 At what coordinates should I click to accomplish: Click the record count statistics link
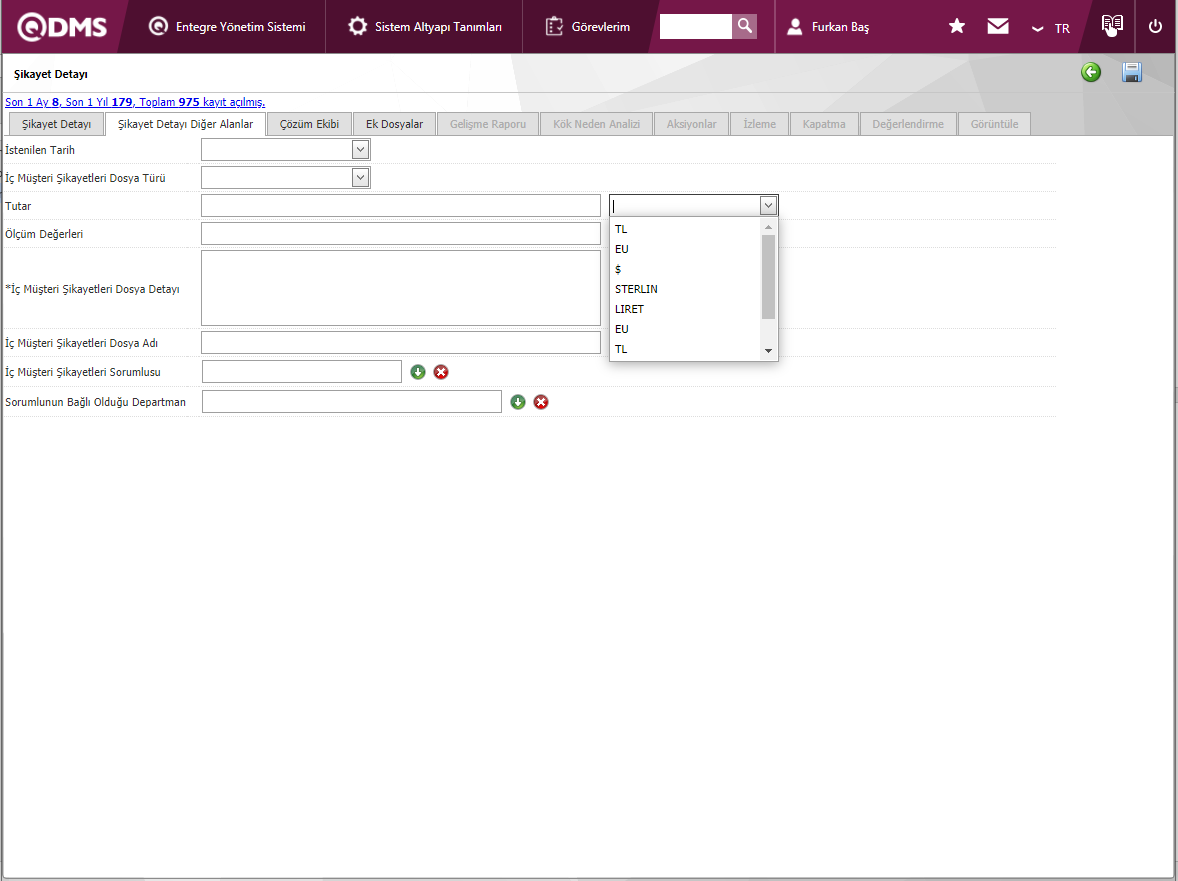click(x=135, y=102)
